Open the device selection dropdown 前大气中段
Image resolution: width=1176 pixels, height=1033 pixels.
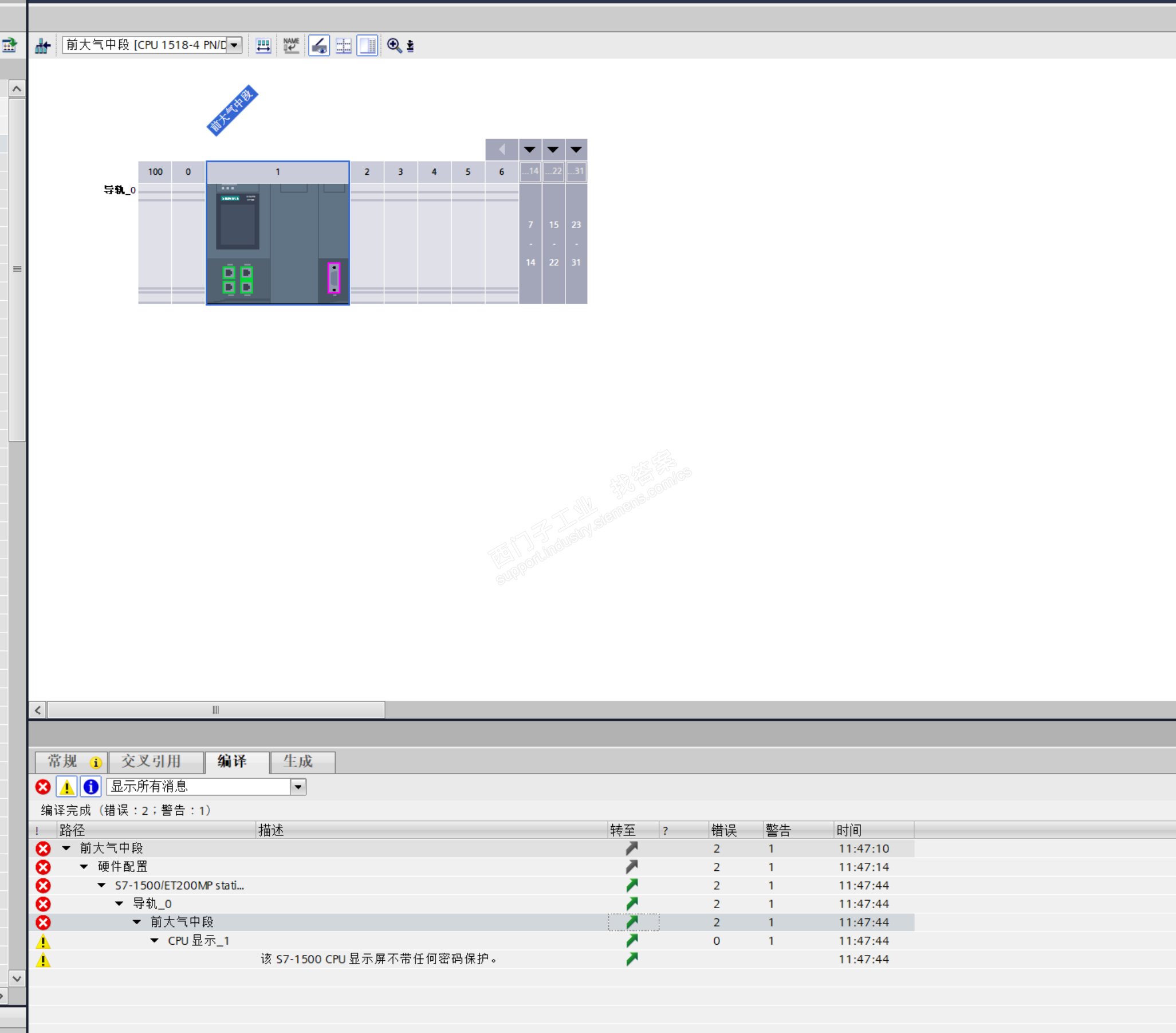tap(234, 45)
